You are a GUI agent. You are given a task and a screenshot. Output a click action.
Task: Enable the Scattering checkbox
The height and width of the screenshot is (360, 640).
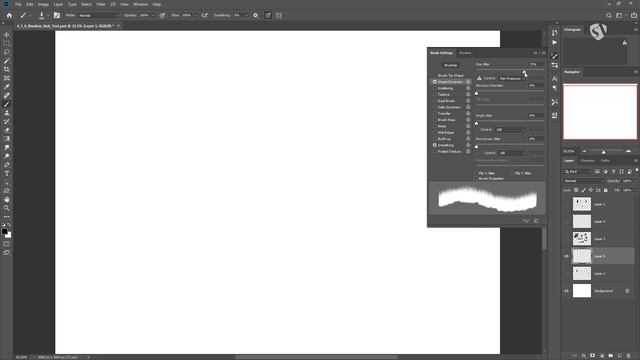pos(435,88)
